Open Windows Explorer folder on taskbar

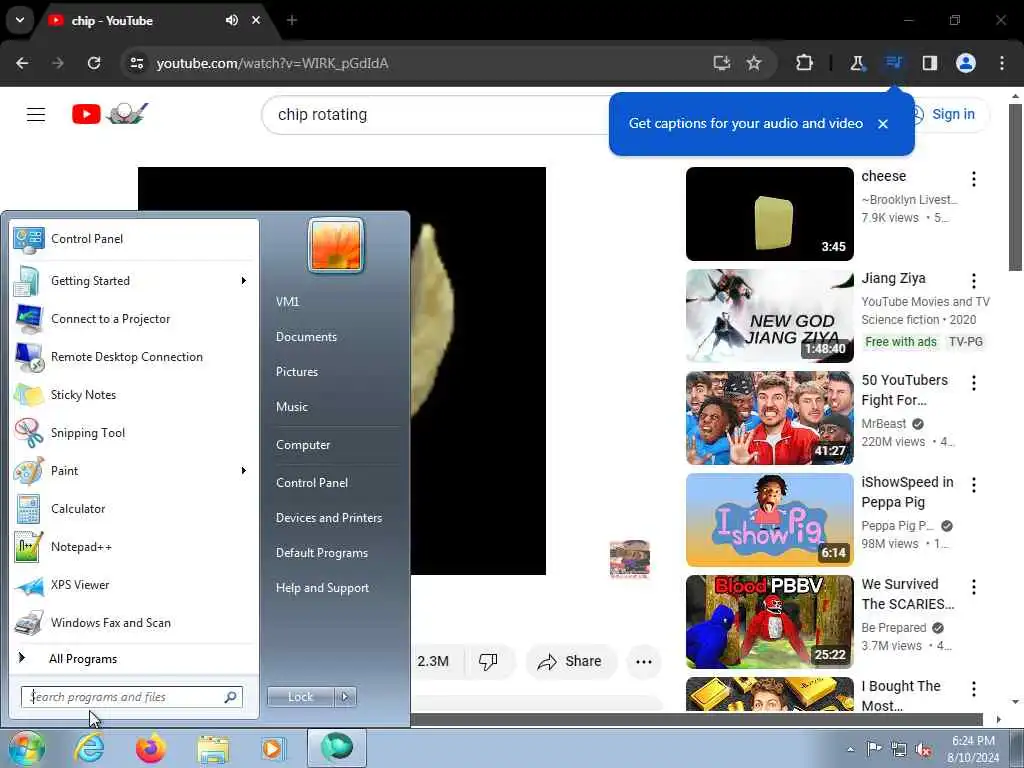click(x=213, y=748)
